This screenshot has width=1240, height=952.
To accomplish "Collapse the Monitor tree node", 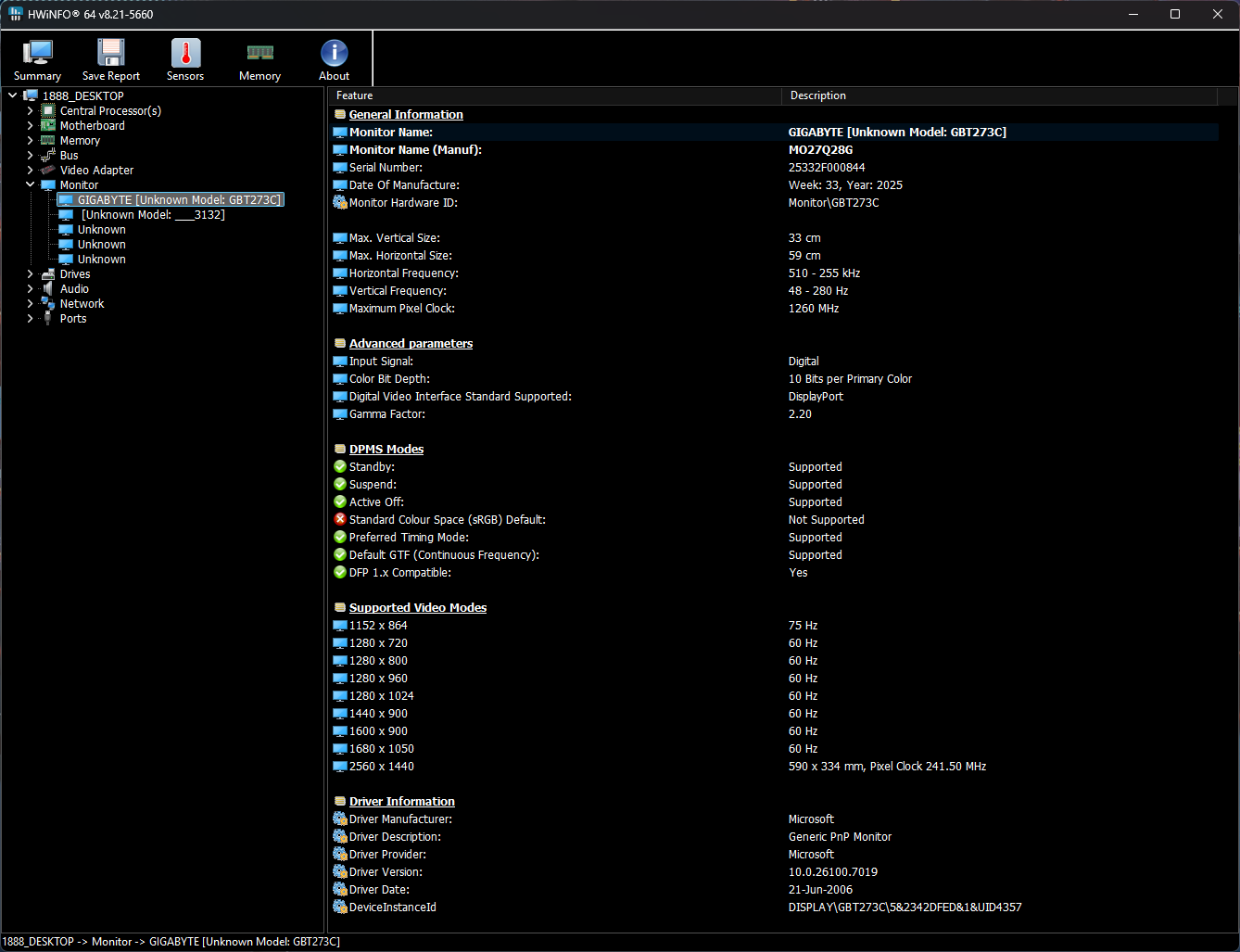I will click(30, 184).
